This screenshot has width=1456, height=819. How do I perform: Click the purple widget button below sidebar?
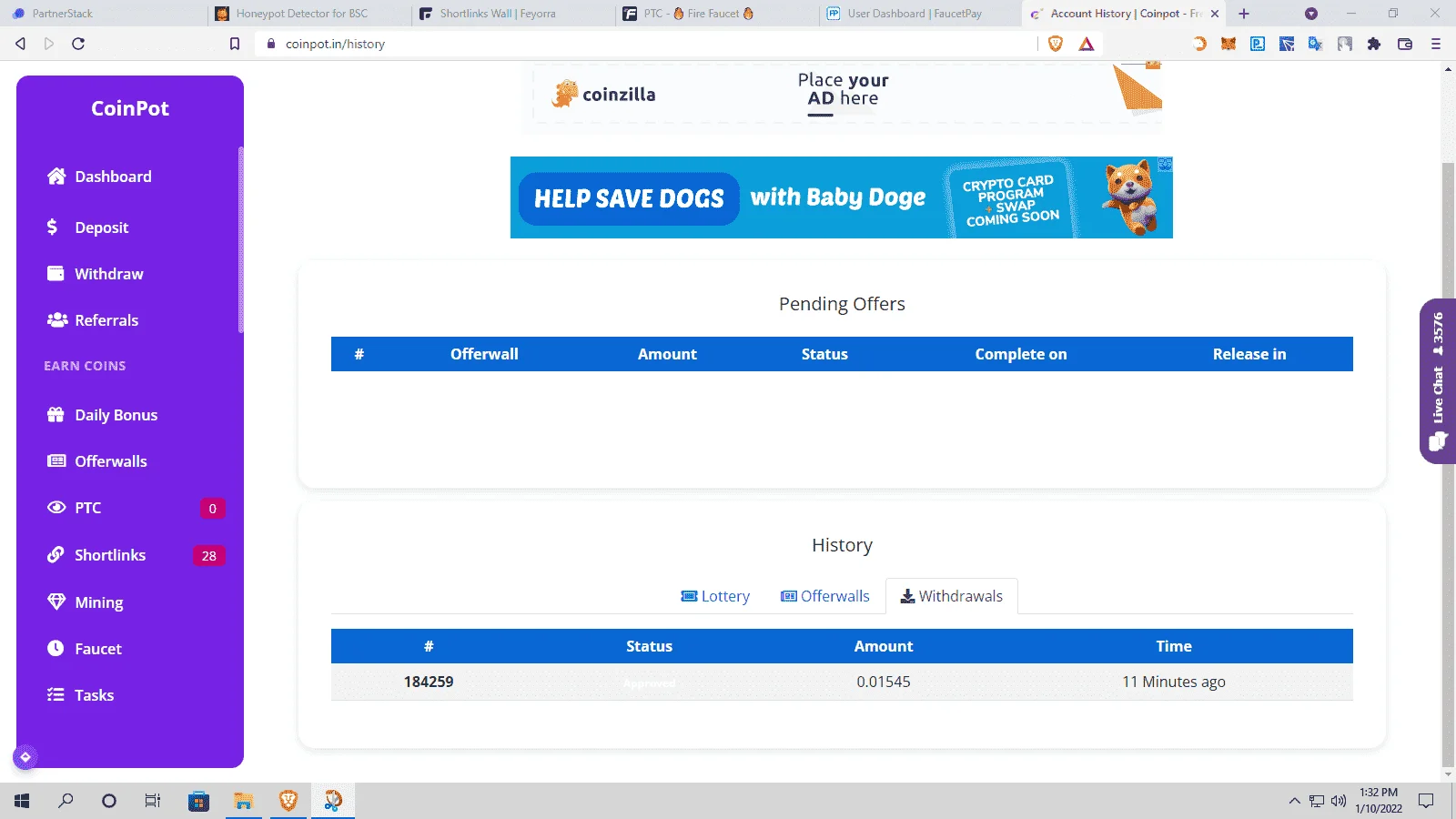tap(25, 757)
